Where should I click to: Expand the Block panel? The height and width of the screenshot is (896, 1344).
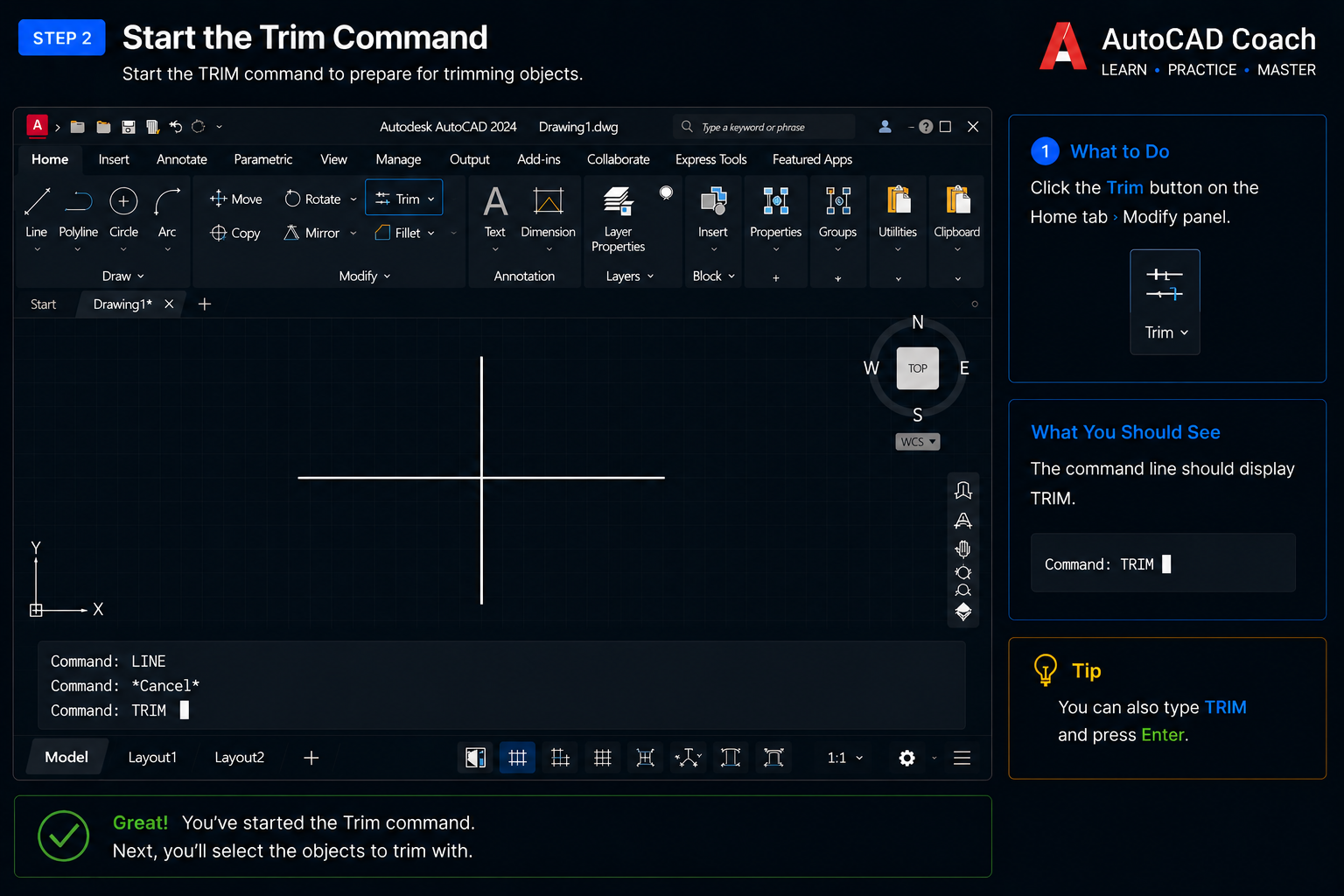714,276
